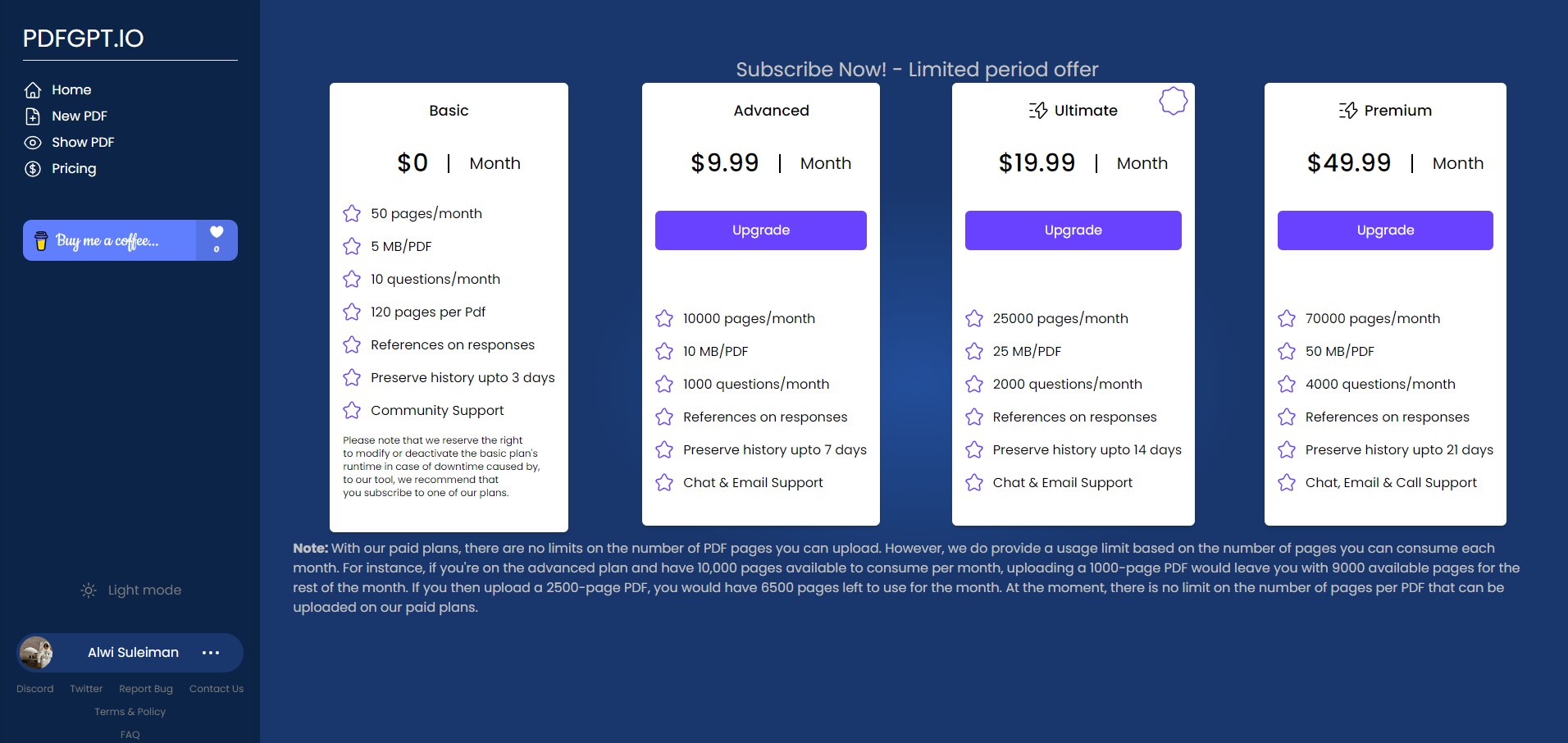Screen dimensions: 1568x743
Task: Upgrade to the Ultimate $19.99 plan
Action: pos(1073,230)
